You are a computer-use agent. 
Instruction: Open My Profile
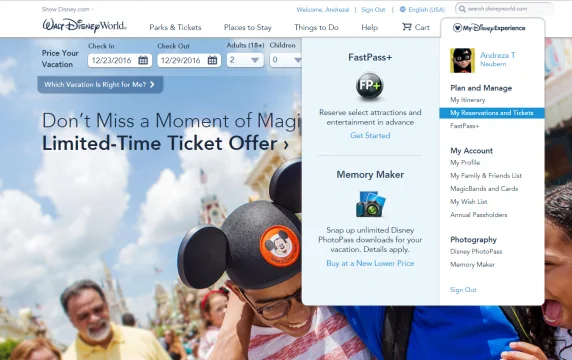465,163
